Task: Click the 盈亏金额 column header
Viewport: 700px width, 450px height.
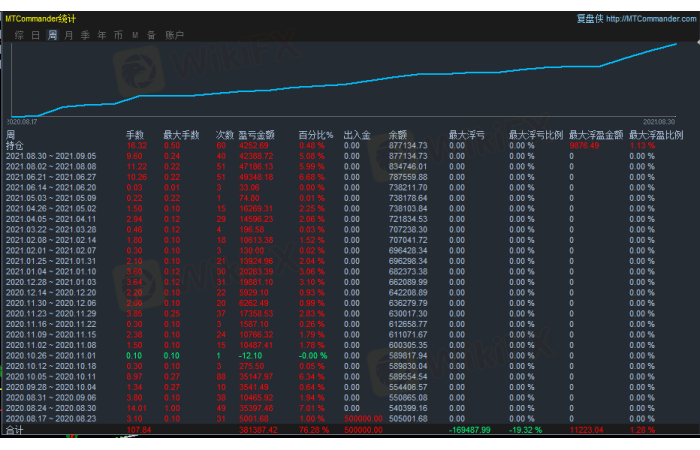Action: tap(256, 135)
